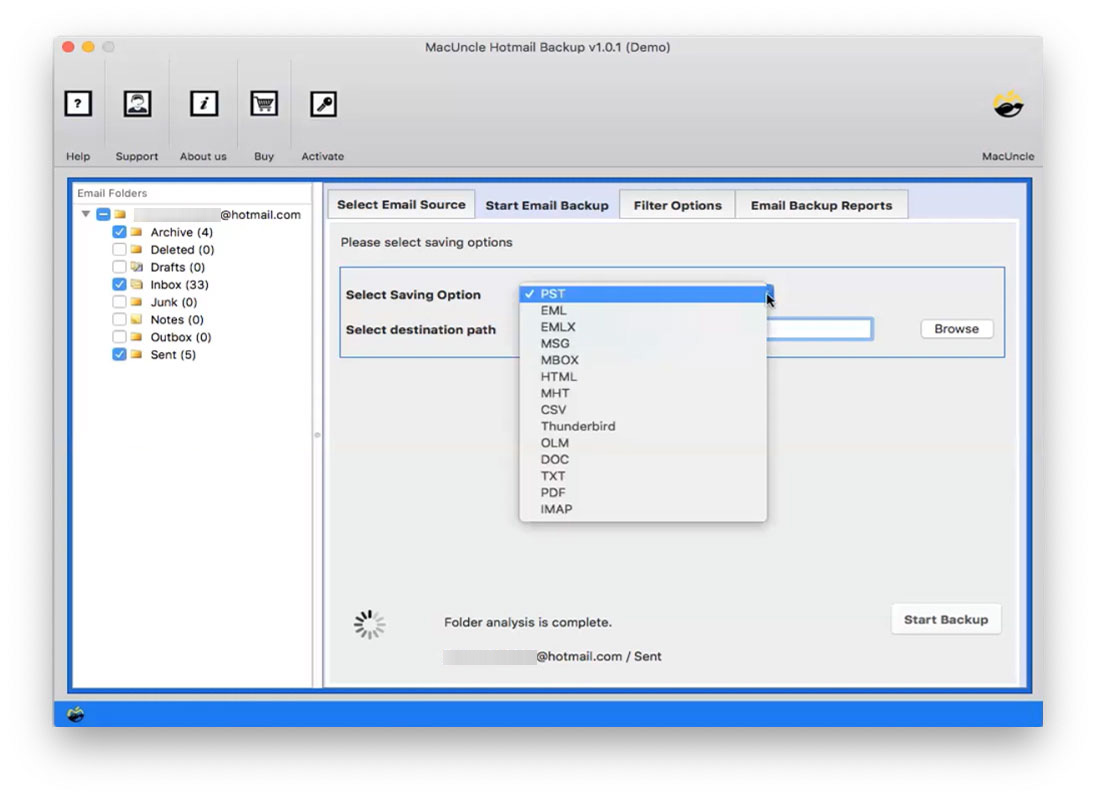Choose PDF as the saving format

tap(552, 492)
